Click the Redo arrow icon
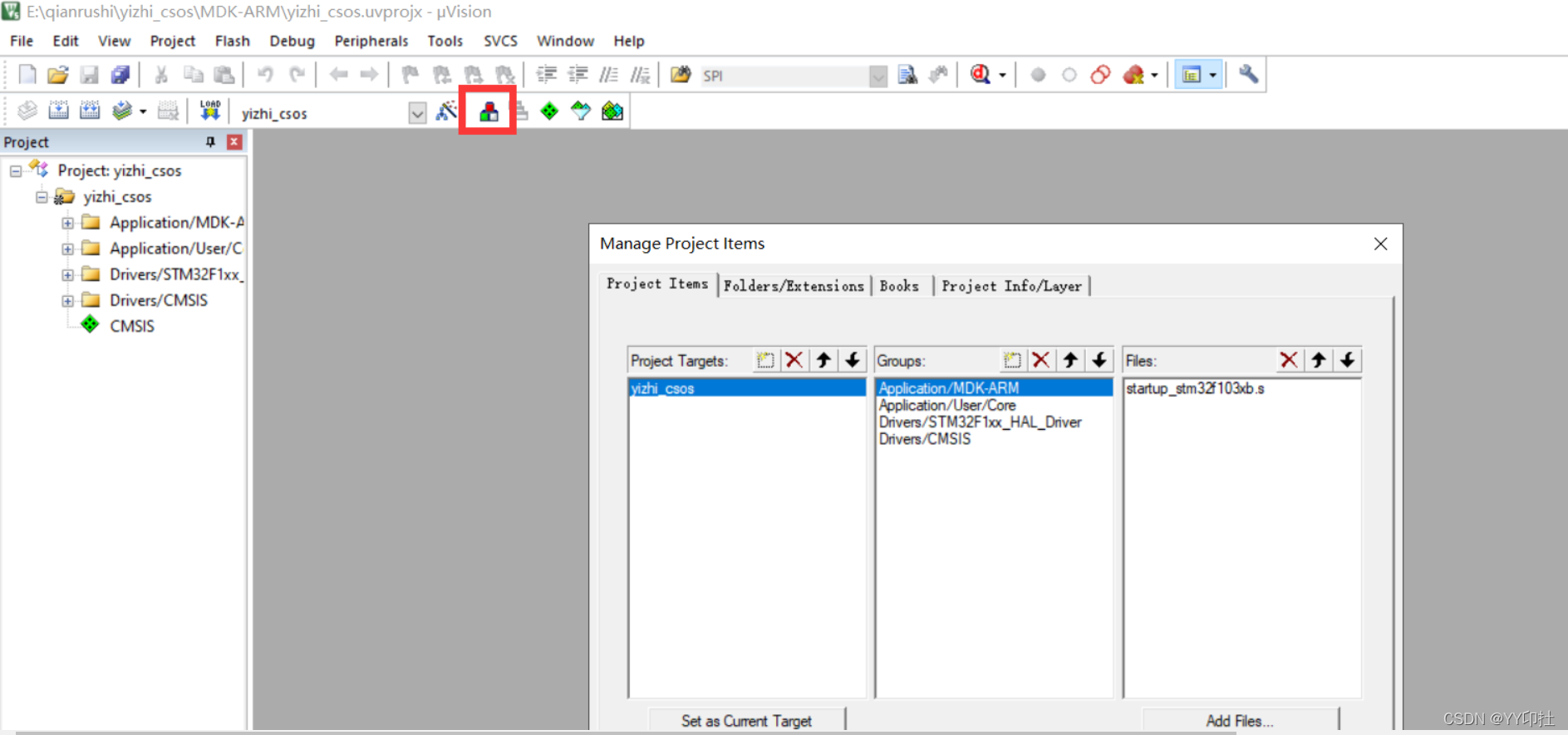 (x=297, y=75)
